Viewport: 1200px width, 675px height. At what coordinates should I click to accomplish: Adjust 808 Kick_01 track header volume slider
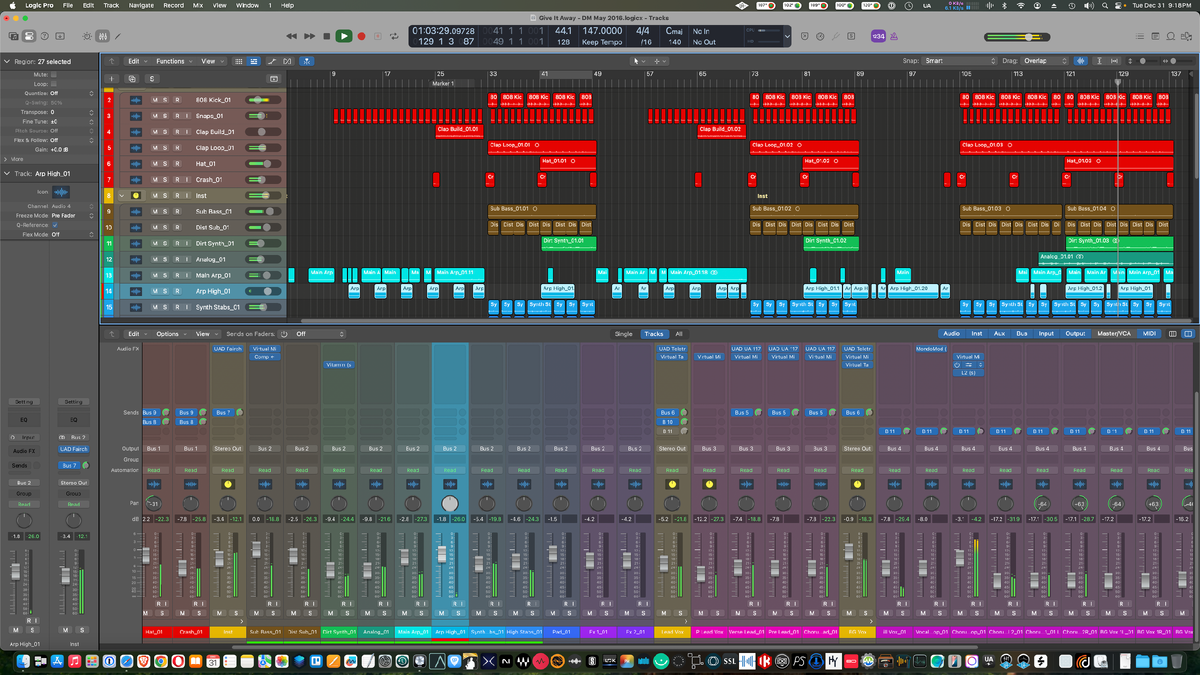tap(261, 100)
